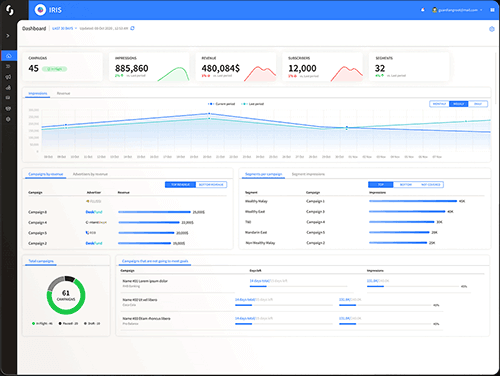Switch to the Revenue chart tab
The height and width of the screenshot is (376, 500).
point(63,93)
